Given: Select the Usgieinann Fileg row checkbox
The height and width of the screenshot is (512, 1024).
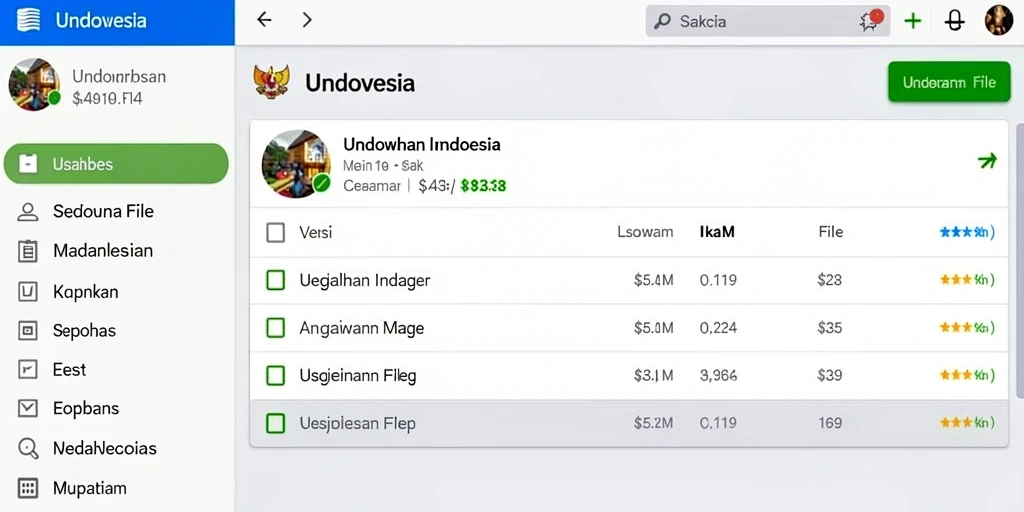Looking at the screenshot, I should 276,376.
